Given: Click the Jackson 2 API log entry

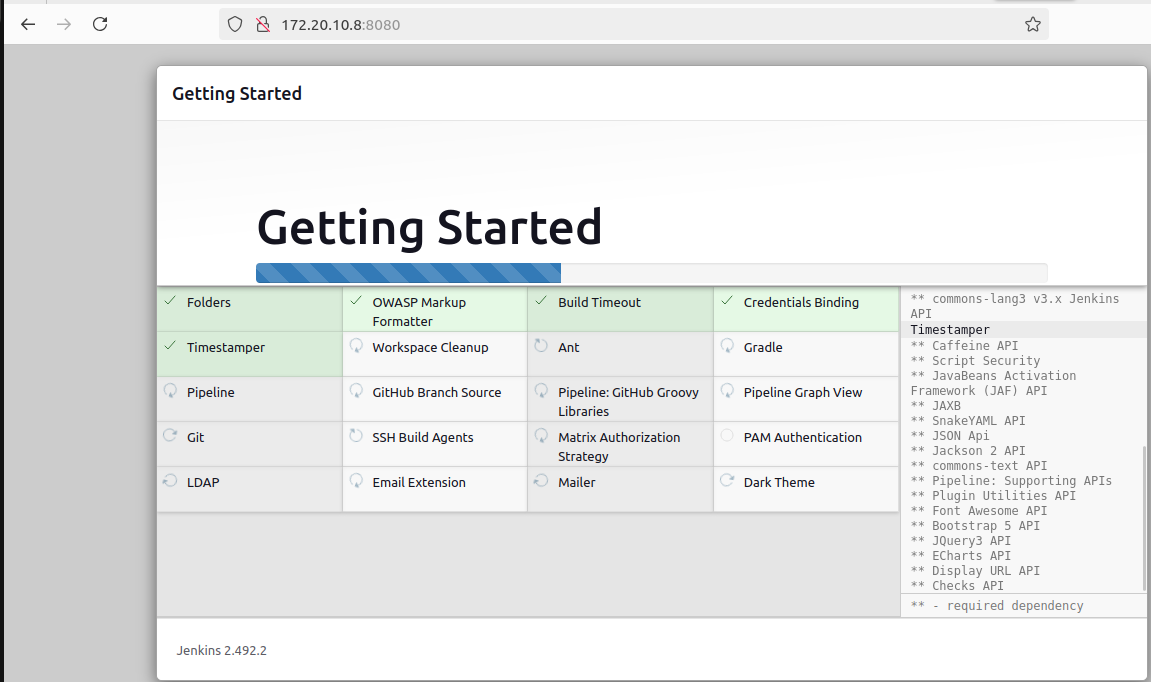Looking at the screenshot, I should (967, 451).
